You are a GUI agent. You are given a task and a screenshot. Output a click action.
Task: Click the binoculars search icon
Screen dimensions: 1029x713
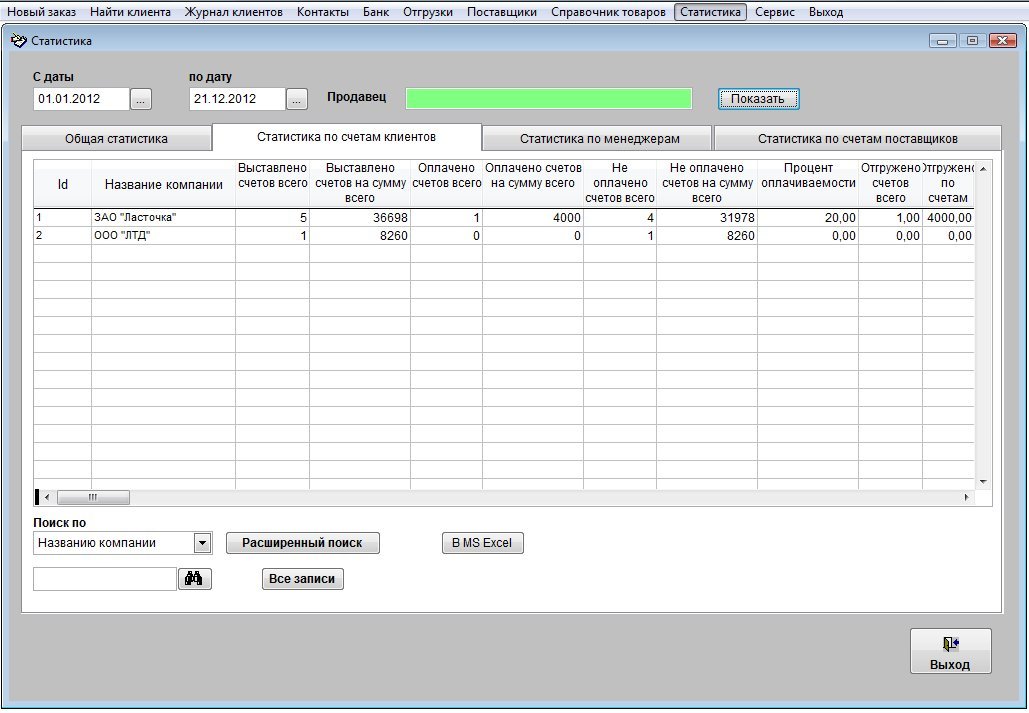195,579
